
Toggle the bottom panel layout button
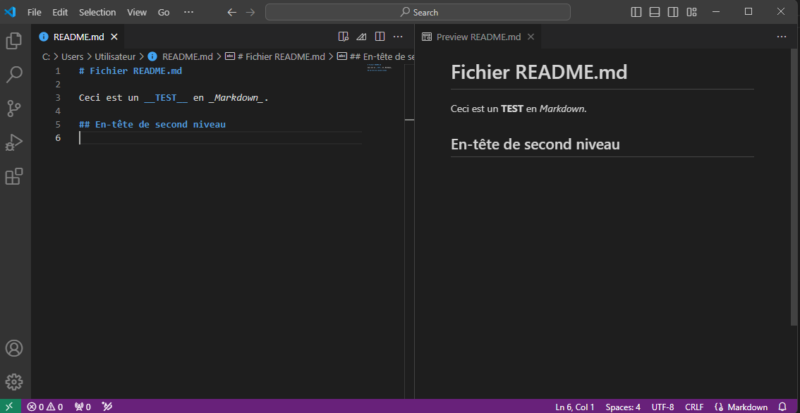point(655,12)
